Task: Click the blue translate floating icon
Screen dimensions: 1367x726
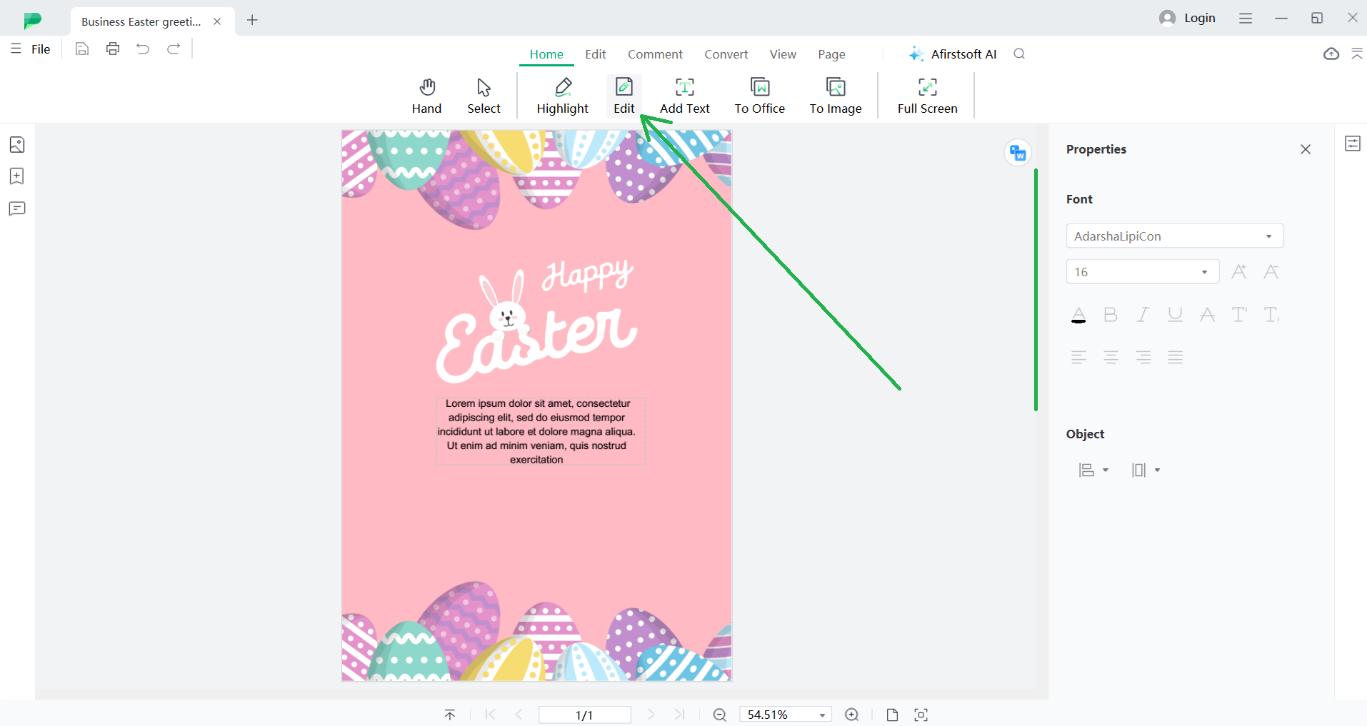Action: coord(1018,153)
